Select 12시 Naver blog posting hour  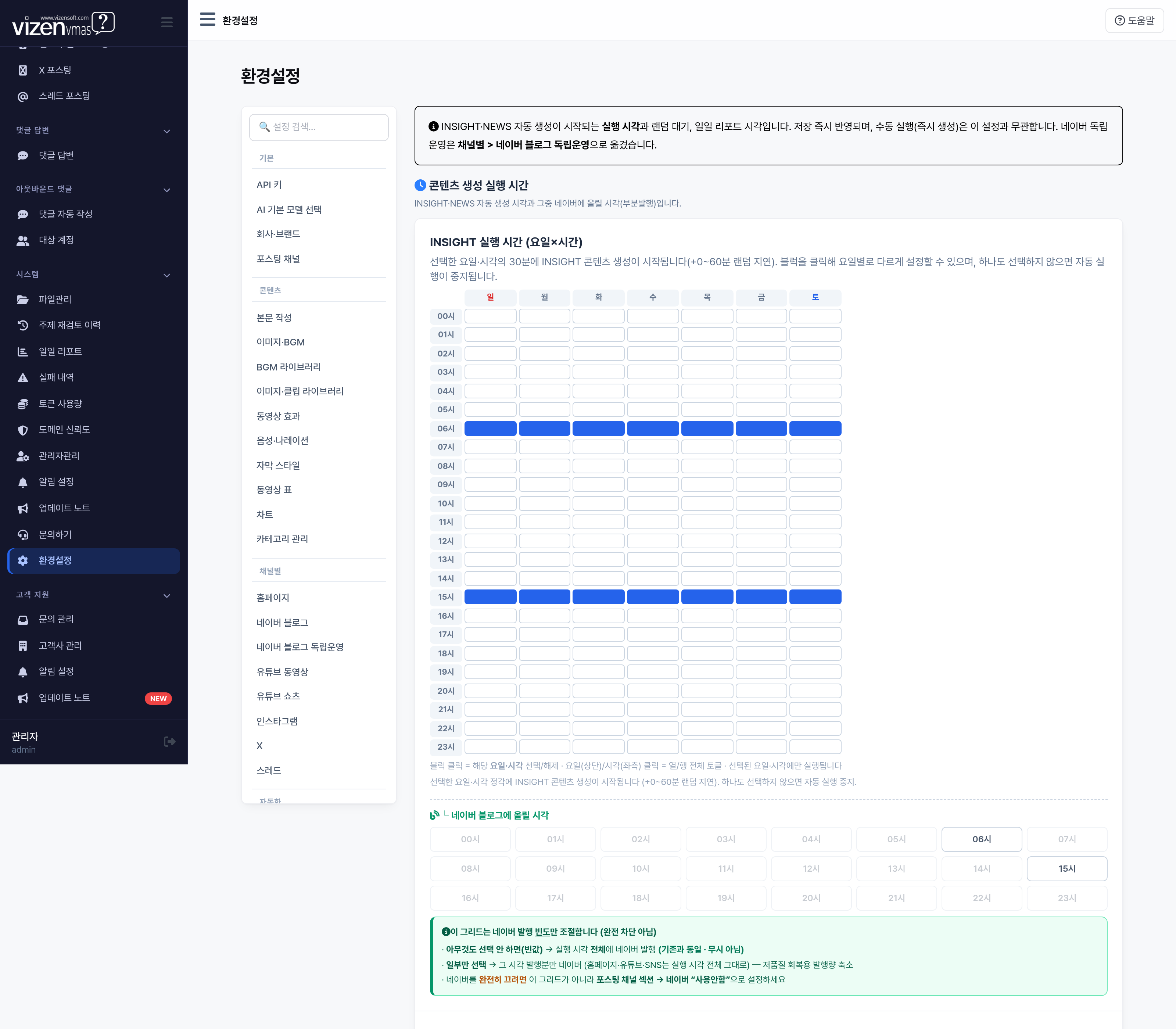click(811, 868)
